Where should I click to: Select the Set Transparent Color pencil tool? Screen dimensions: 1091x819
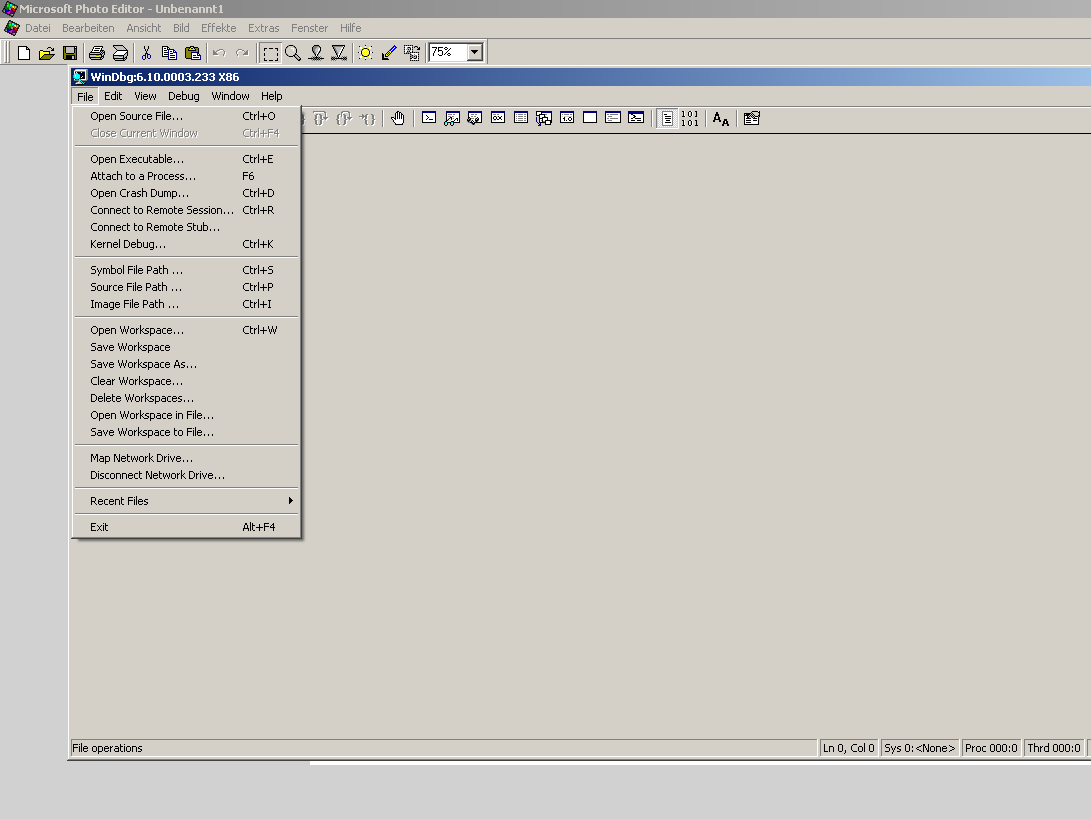[x=389, y=53]
